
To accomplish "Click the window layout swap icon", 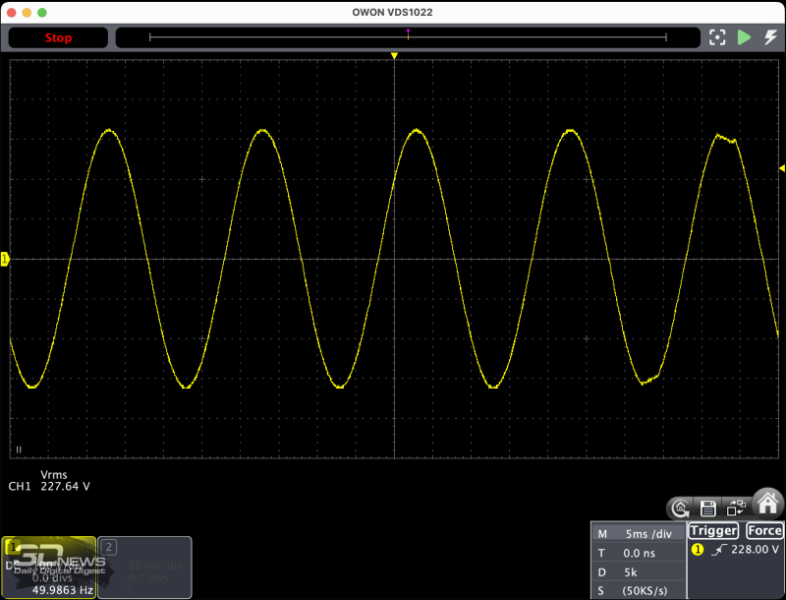I will [735, 507].
